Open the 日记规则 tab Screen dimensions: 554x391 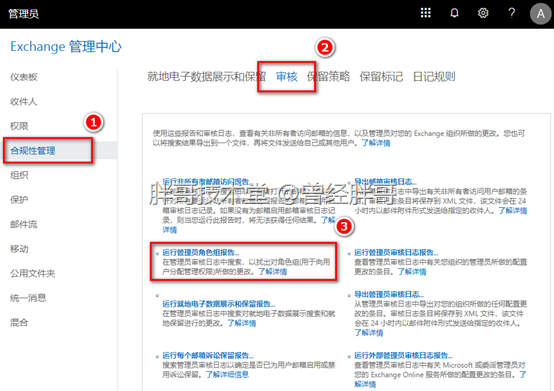coord(434,76)
